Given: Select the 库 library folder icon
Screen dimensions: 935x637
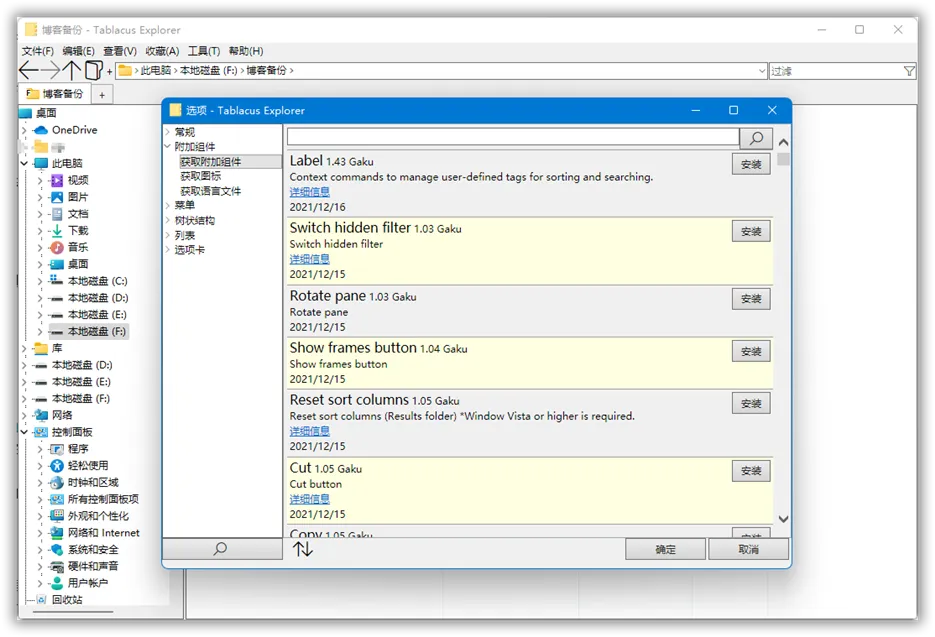Looking at the screenshot, I should pyautogui.click(x=41, y=348).
